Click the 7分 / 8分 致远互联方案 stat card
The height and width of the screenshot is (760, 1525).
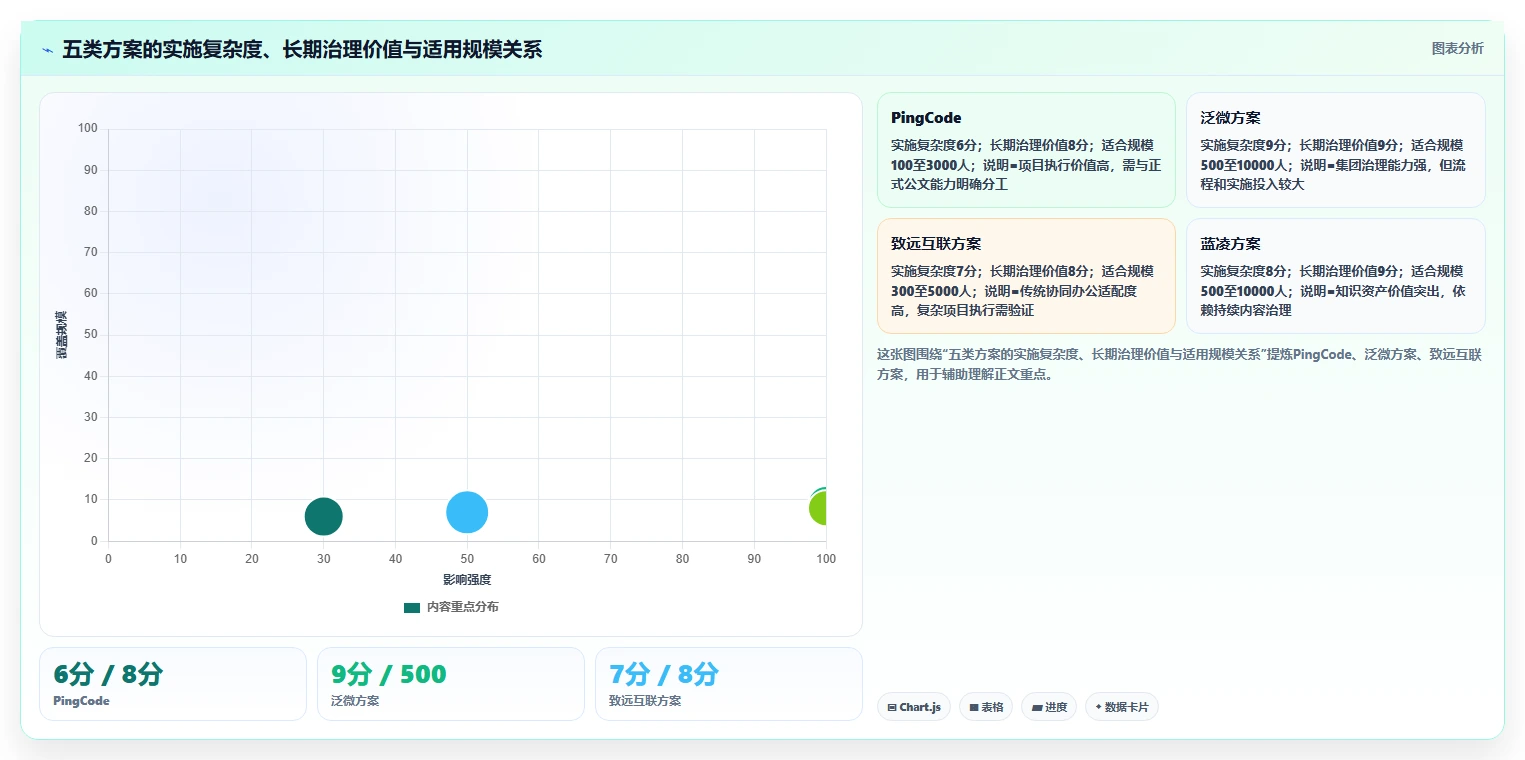[729, 684]
